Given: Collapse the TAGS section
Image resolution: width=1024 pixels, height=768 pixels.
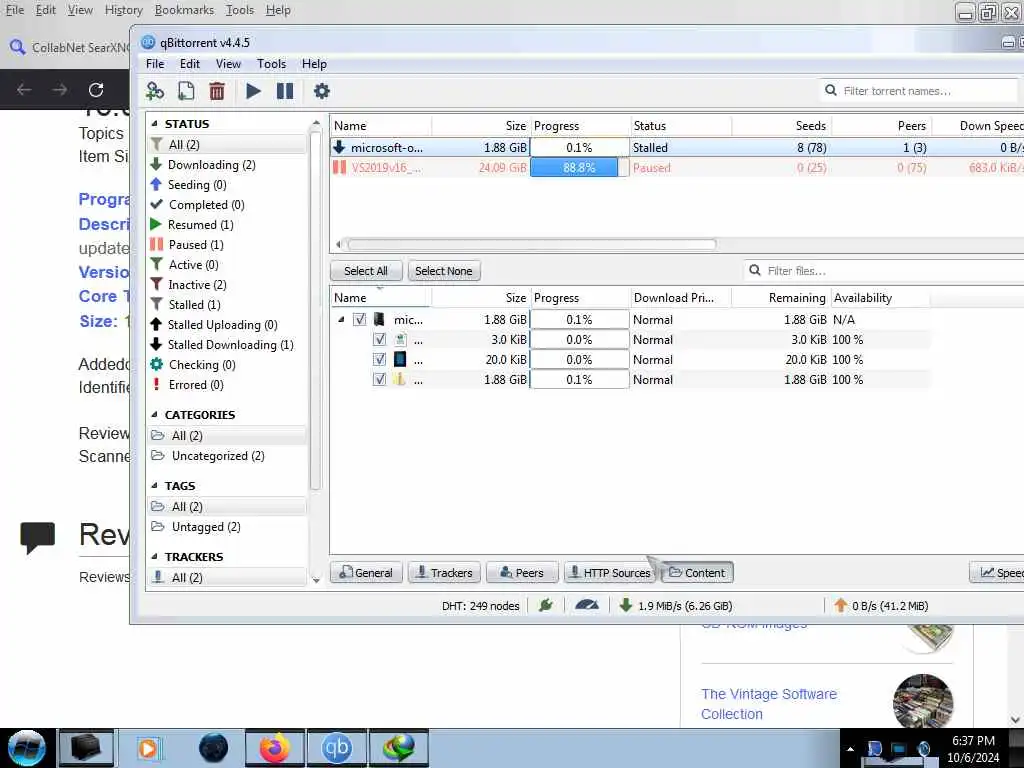Looking at the screenshot, I should [155, 485].
